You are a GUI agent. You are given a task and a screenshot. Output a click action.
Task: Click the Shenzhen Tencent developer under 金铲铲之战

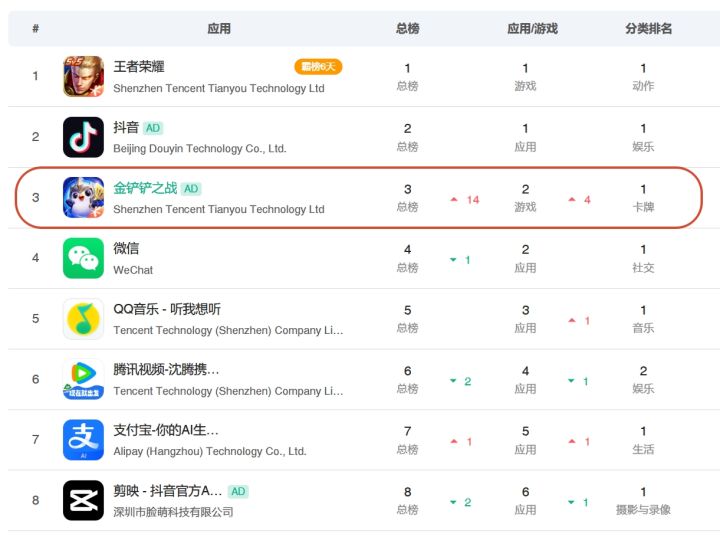coord(219,209)
